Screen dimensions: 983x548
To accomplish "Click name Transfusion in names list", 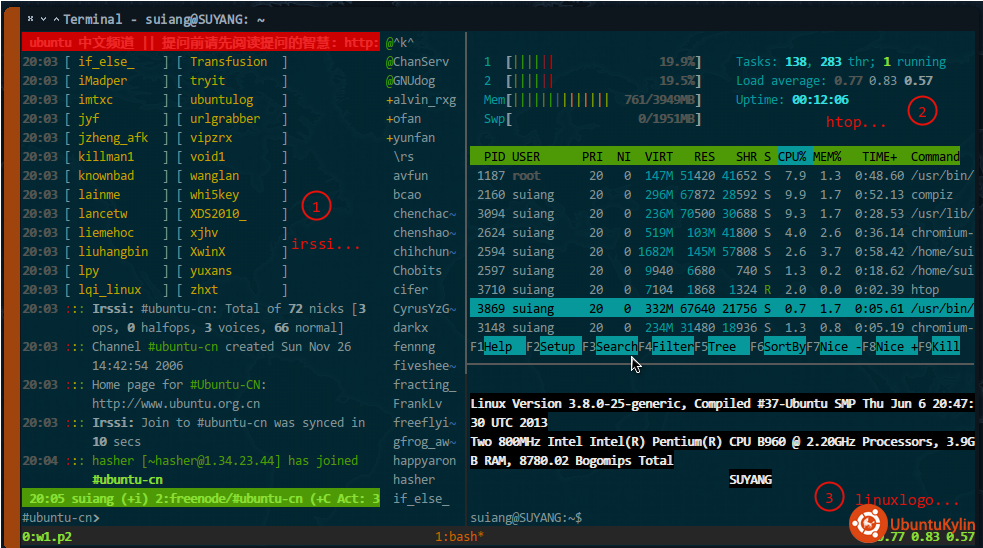I will click(x=228, y=62).
